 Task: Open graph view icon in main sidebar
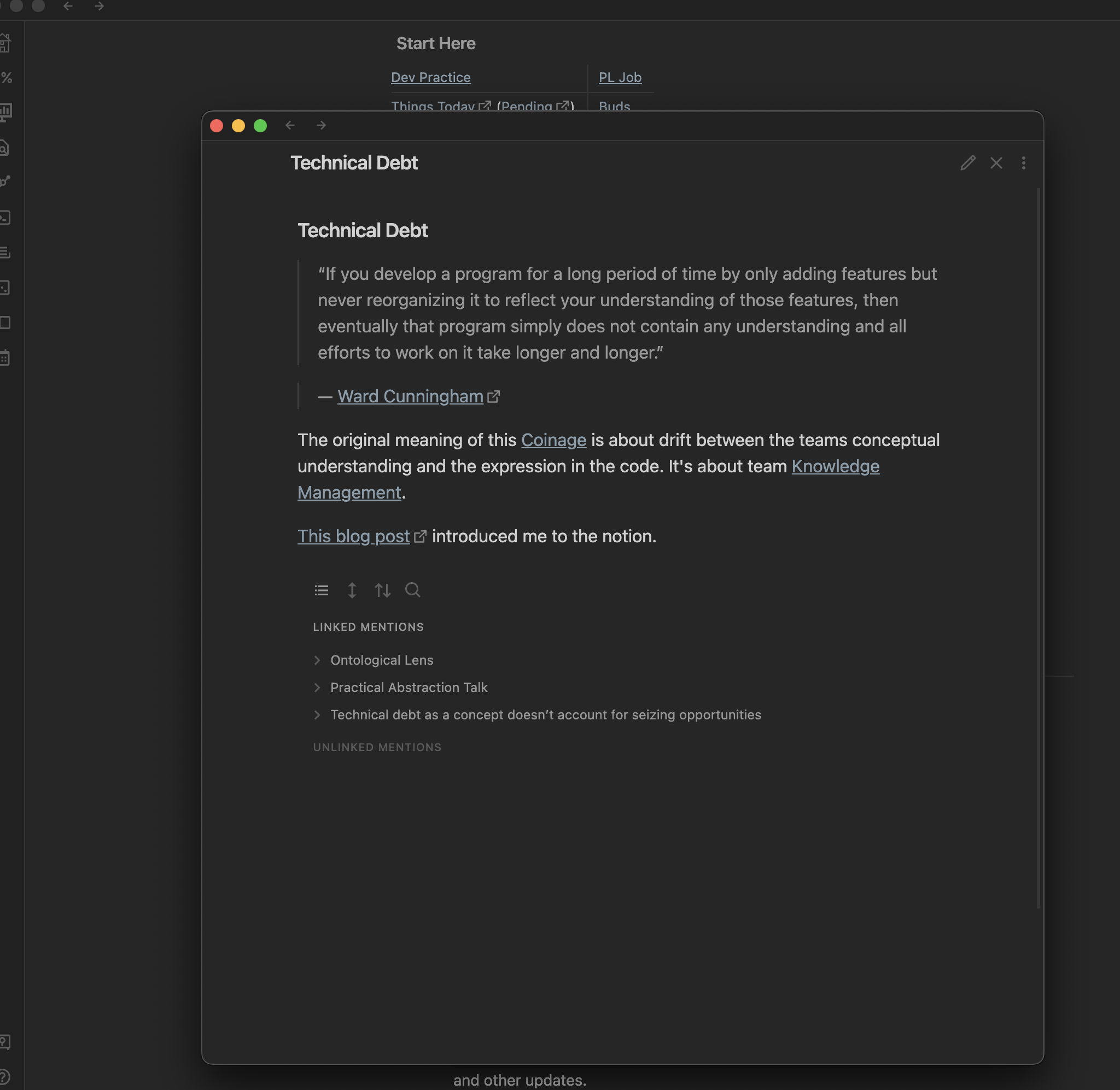5,182
